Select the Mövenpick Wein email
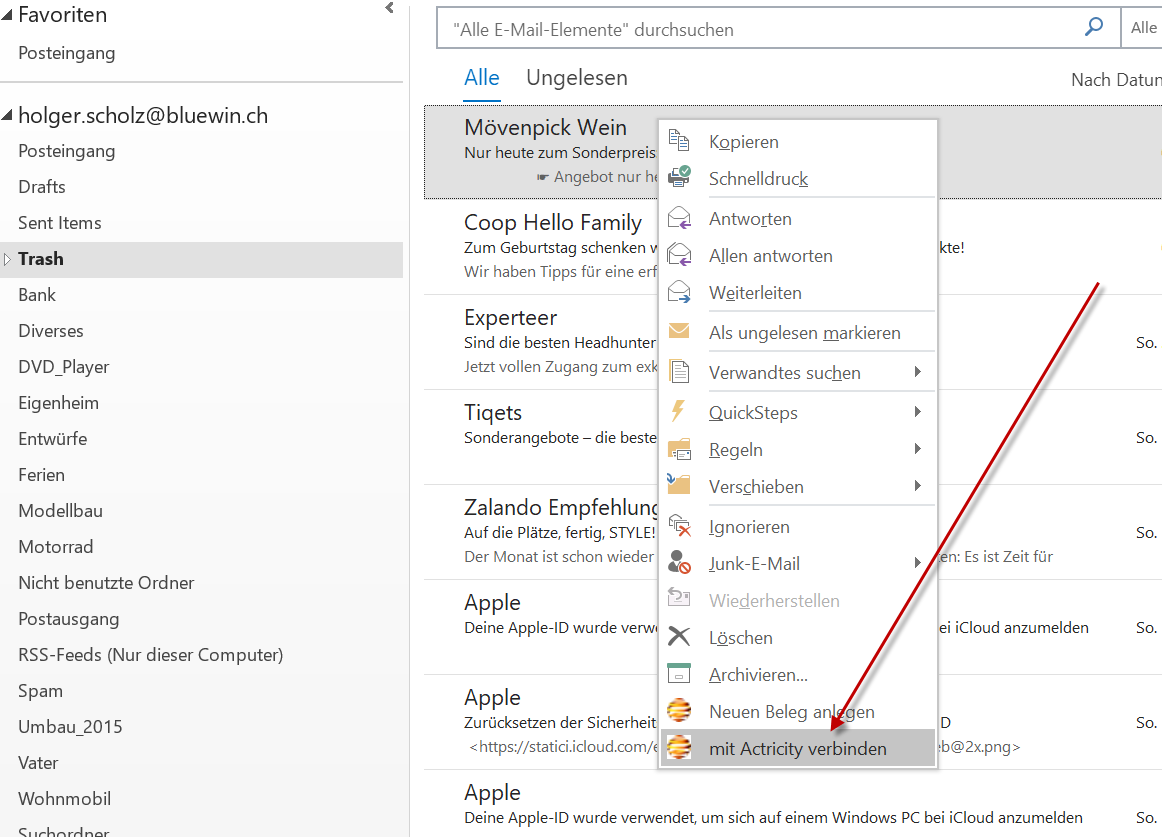1162x837 pixels. 541,152
